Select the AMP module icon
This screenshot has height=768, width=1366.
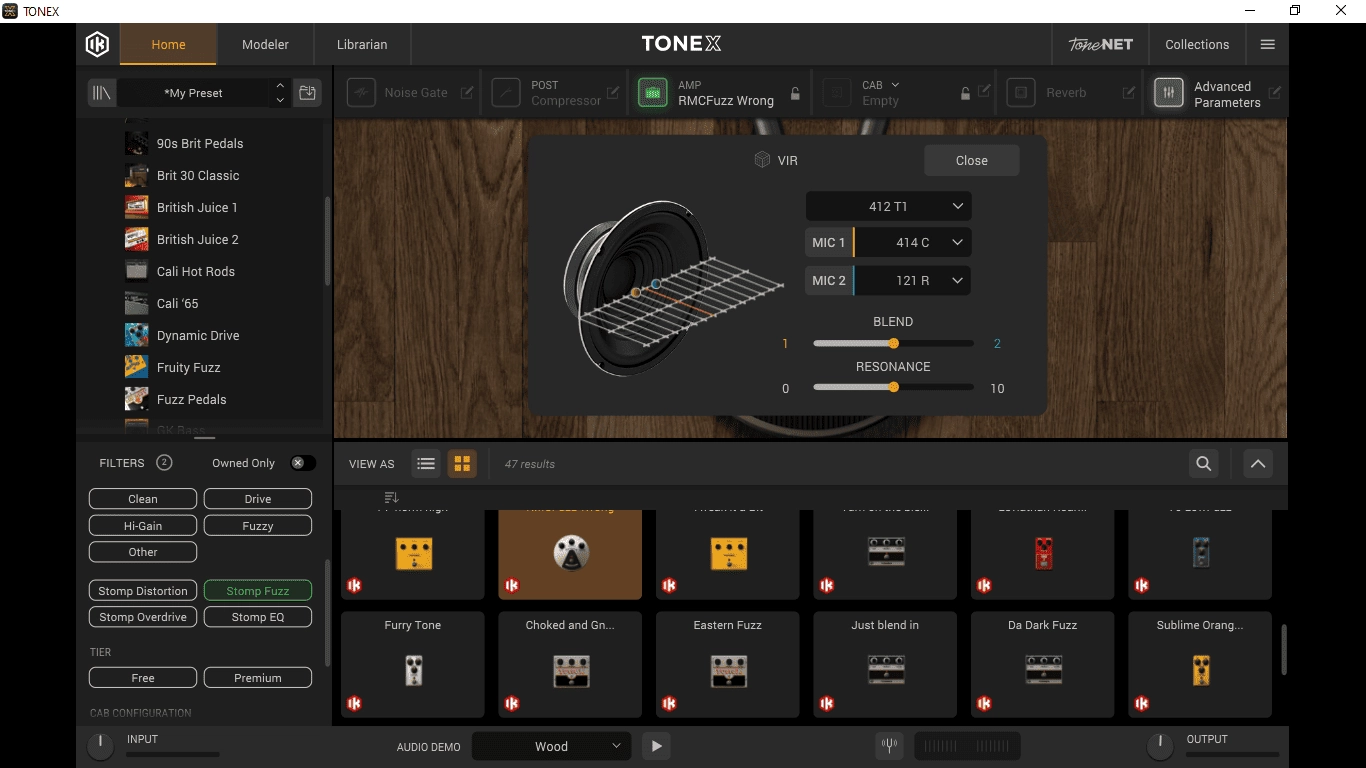(653, 93)
